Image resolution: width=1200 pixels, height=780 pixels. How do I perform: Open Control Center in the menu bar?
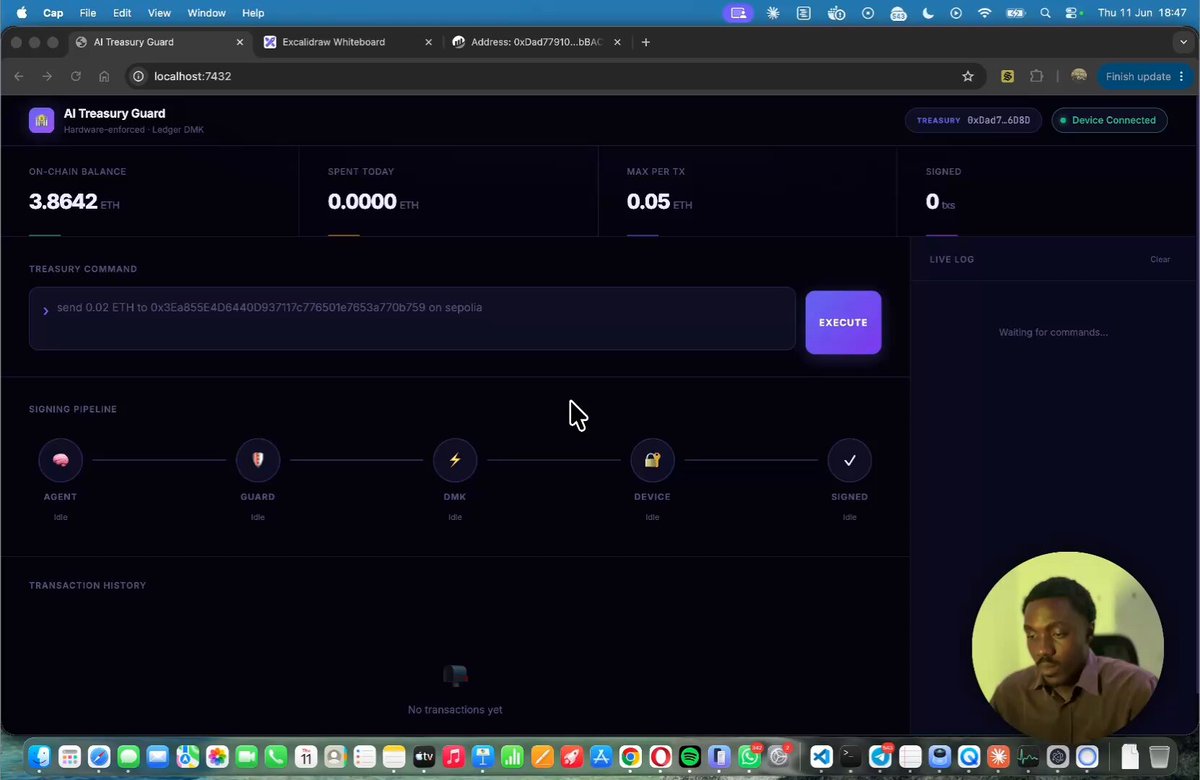(1072, 13)
